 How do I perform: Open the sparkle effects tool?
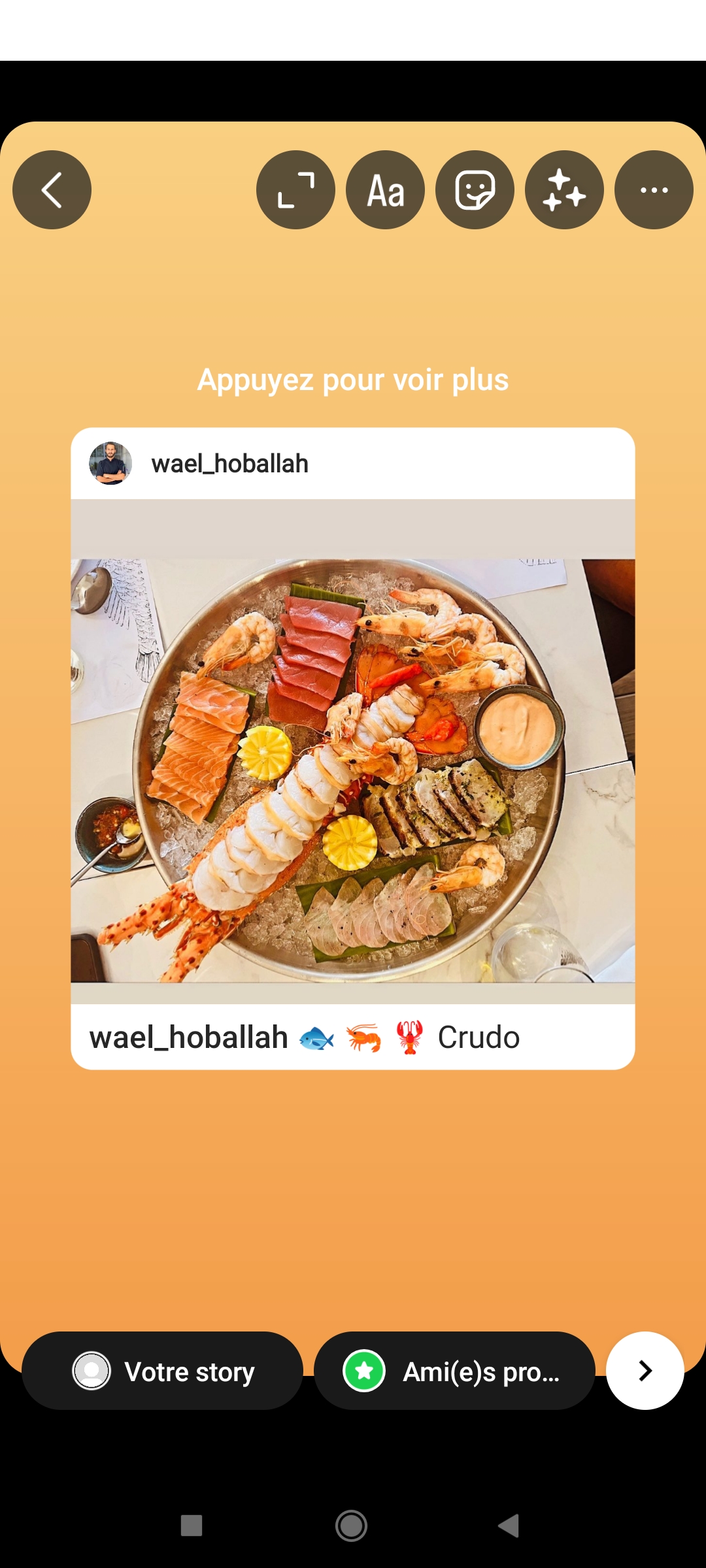click(564, 190)
